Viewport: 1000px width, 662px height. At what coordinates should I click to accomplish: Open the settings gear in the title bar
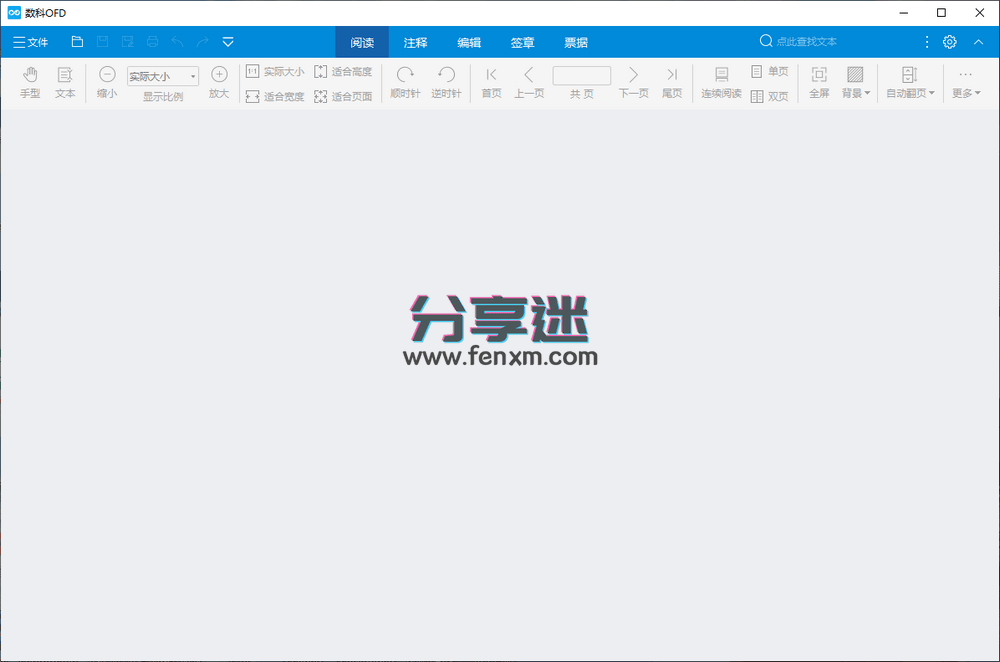point(948,42)
